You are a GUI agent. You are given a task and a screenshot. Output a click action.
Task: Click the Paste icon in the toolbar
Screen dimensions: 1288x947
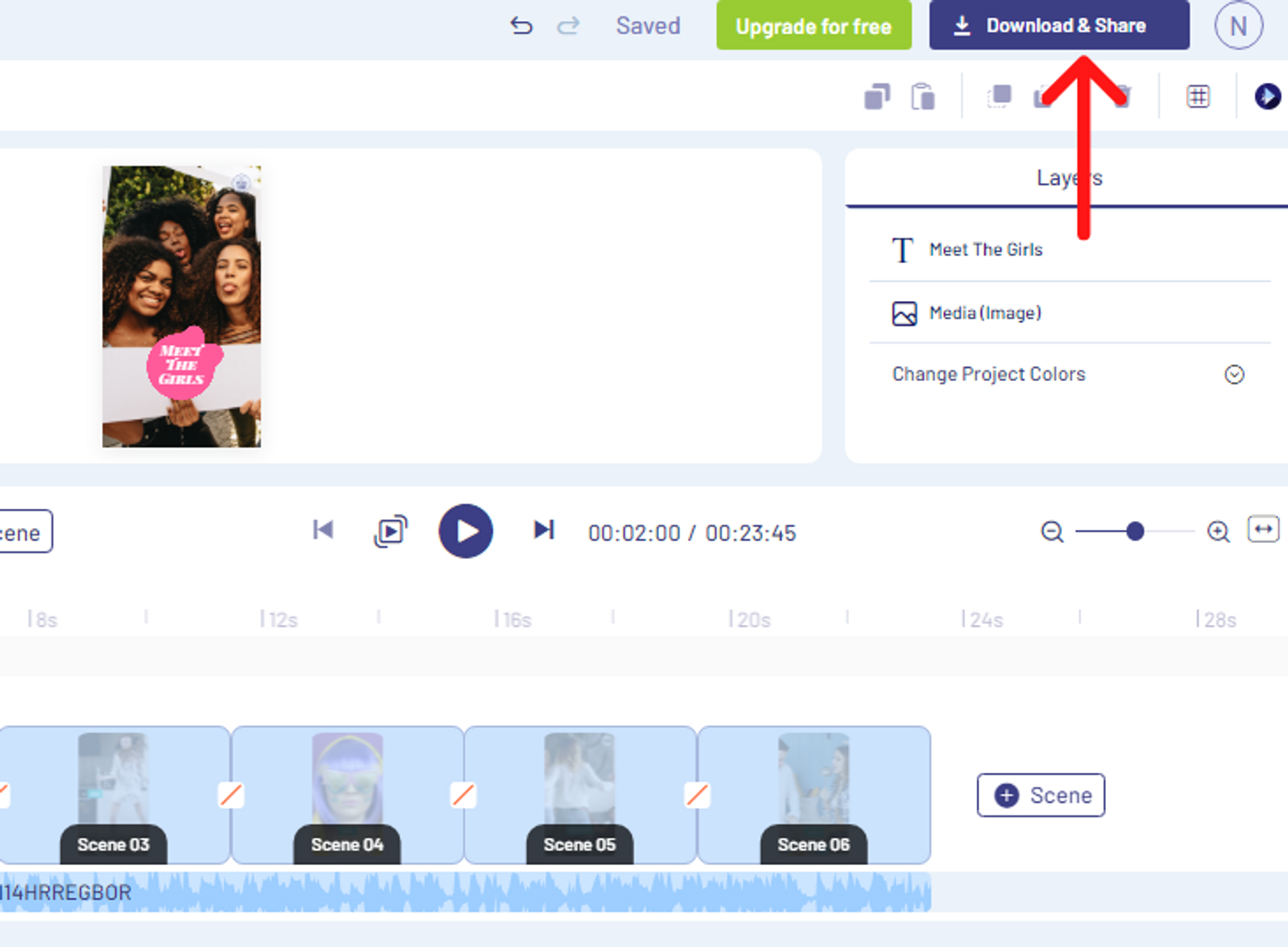click(x=923, y=96)
